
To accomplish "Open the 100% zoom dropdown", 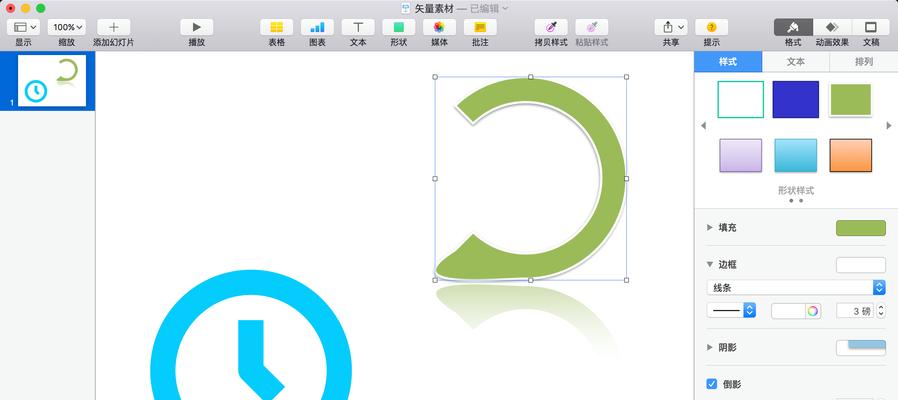I will (x=67, y=27).
